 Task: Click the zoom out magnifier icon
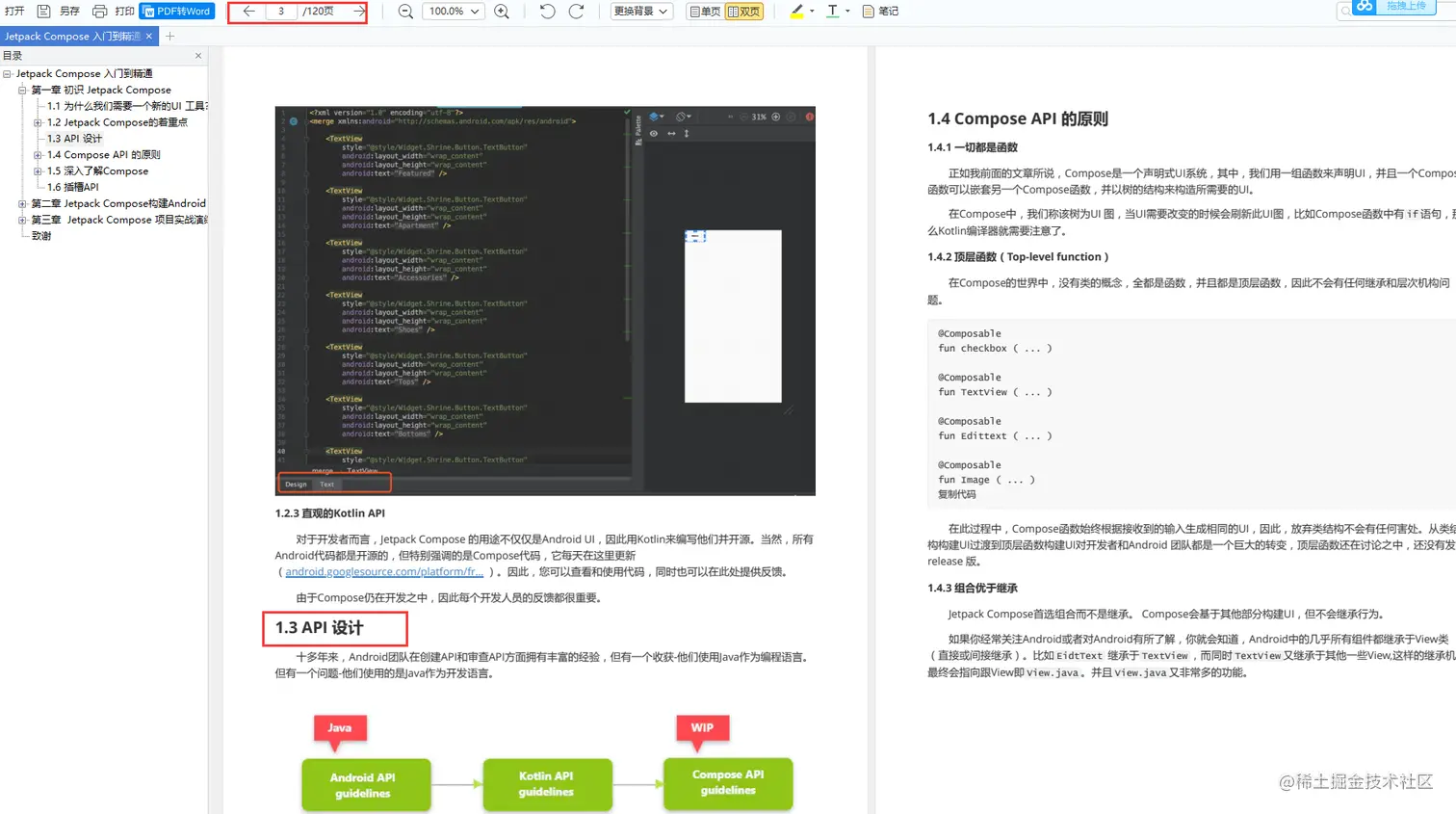point(405,12)
